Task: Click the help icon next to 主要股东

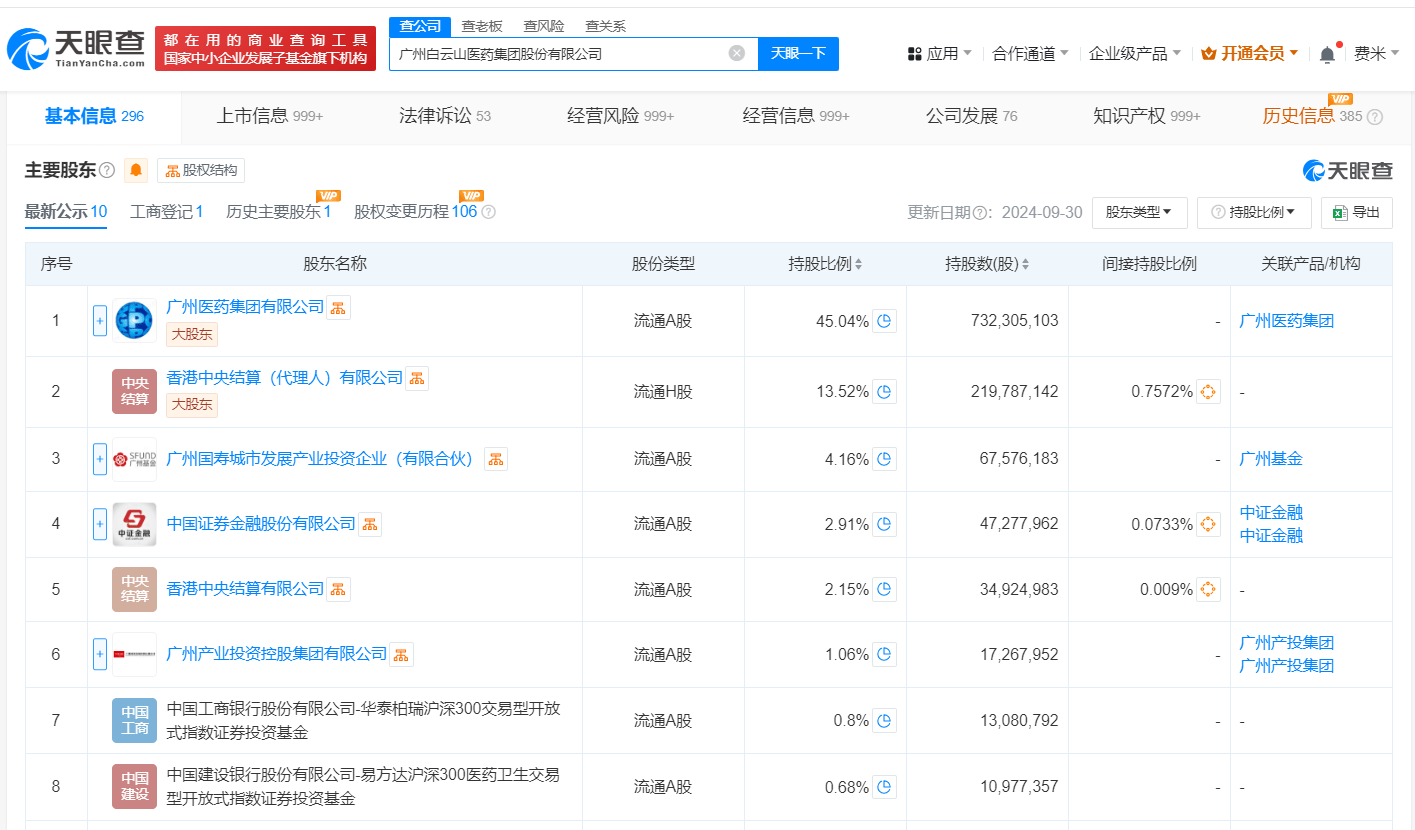Action: (107, 170)
